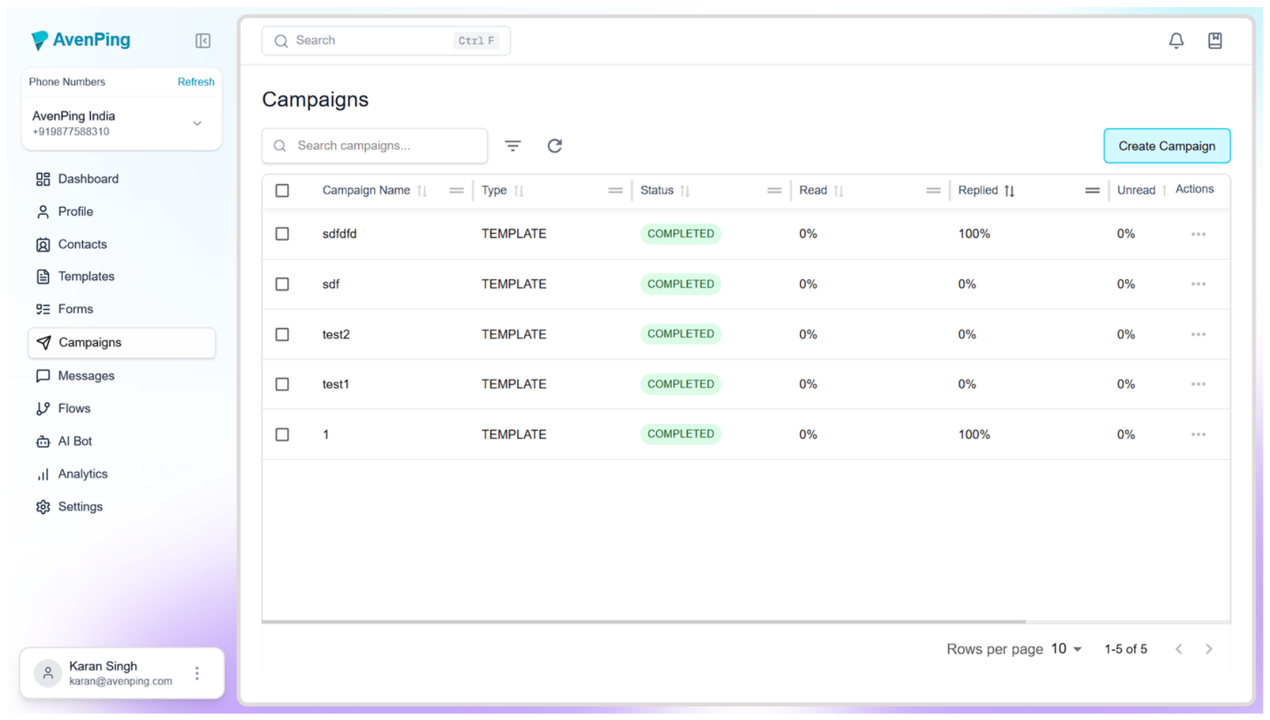The image size is (1270, 720).
Task: Toggle the select-all campaigns checkbox
Action: (282, 190)
